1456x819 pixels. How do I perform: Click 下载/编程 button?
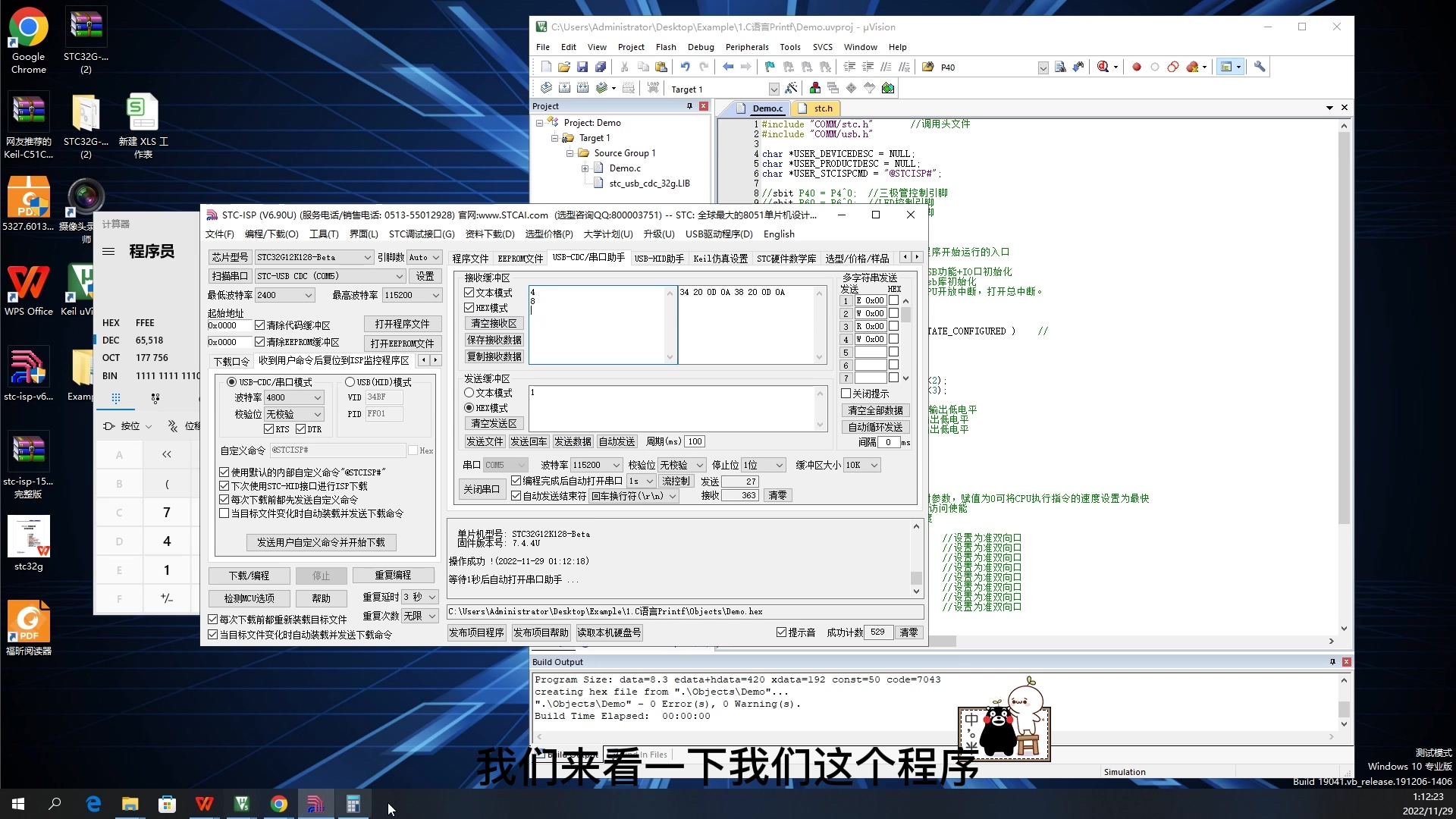click(x=249, y=576)
